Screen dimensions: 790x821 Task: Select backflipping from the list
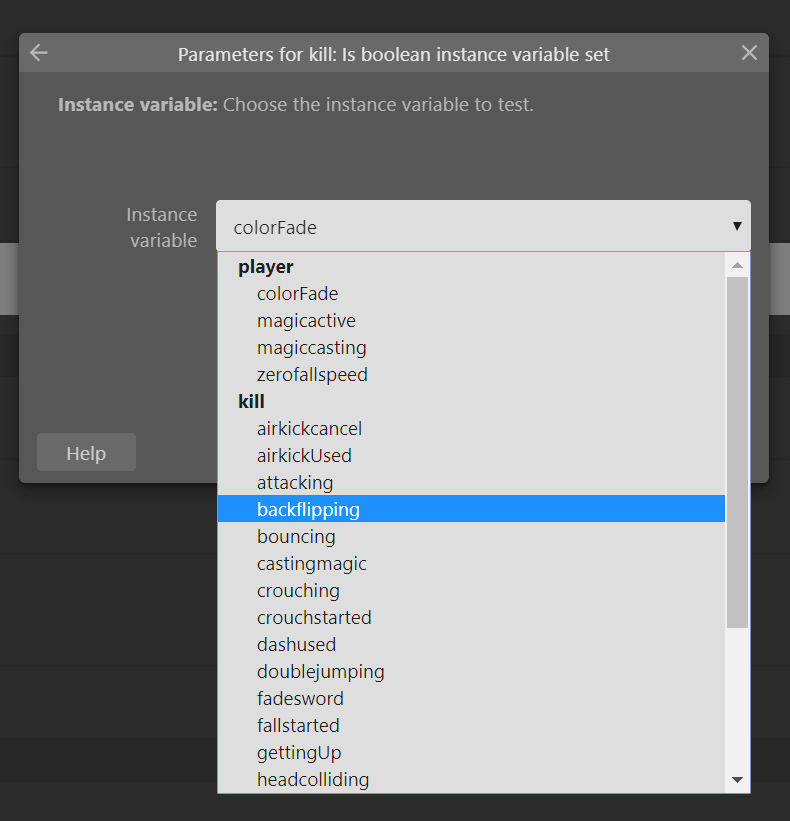[471, 509]
